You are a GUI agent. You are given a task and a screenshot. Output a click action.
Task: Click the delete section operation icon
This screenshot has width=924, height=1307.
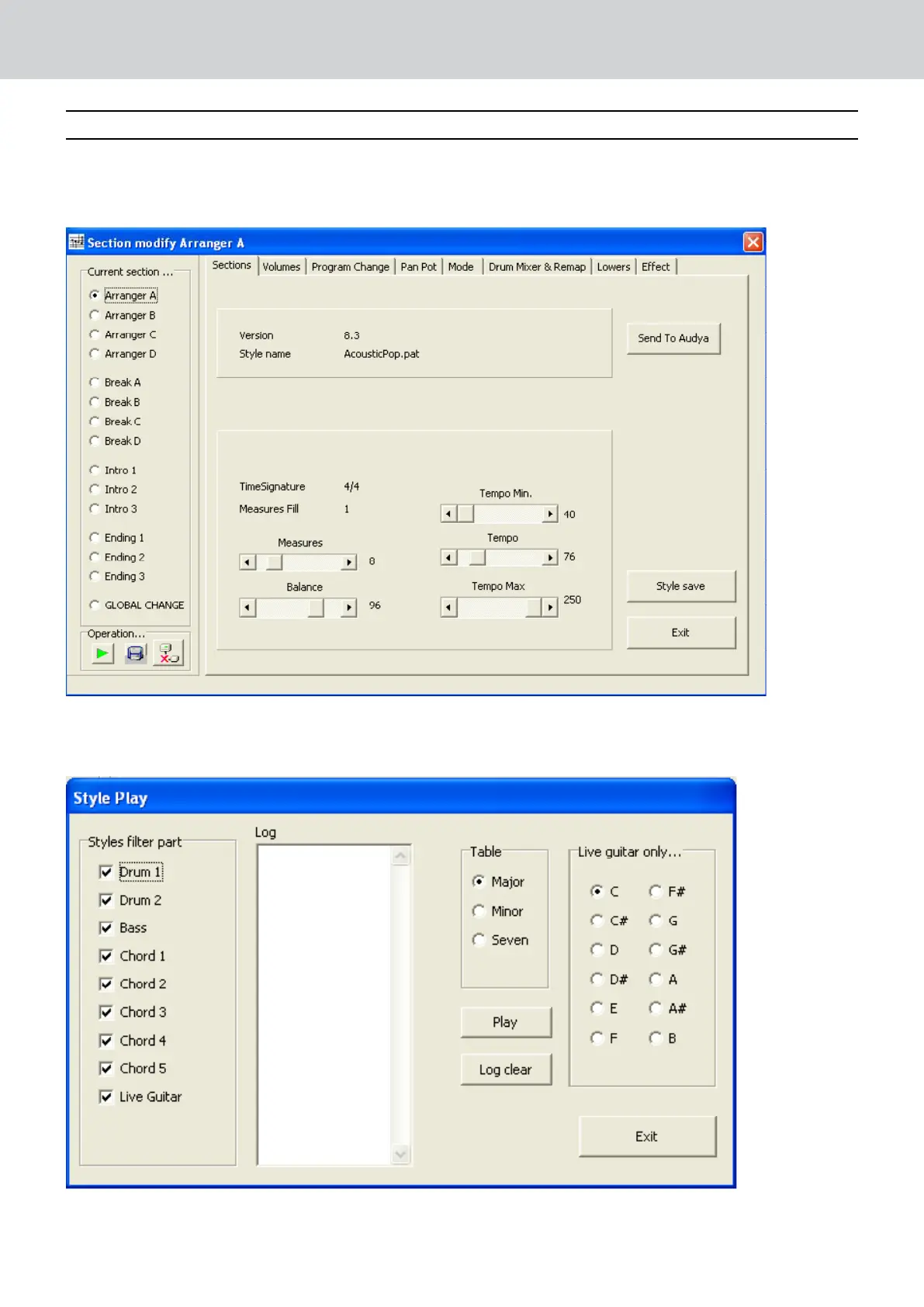[168, 653]
